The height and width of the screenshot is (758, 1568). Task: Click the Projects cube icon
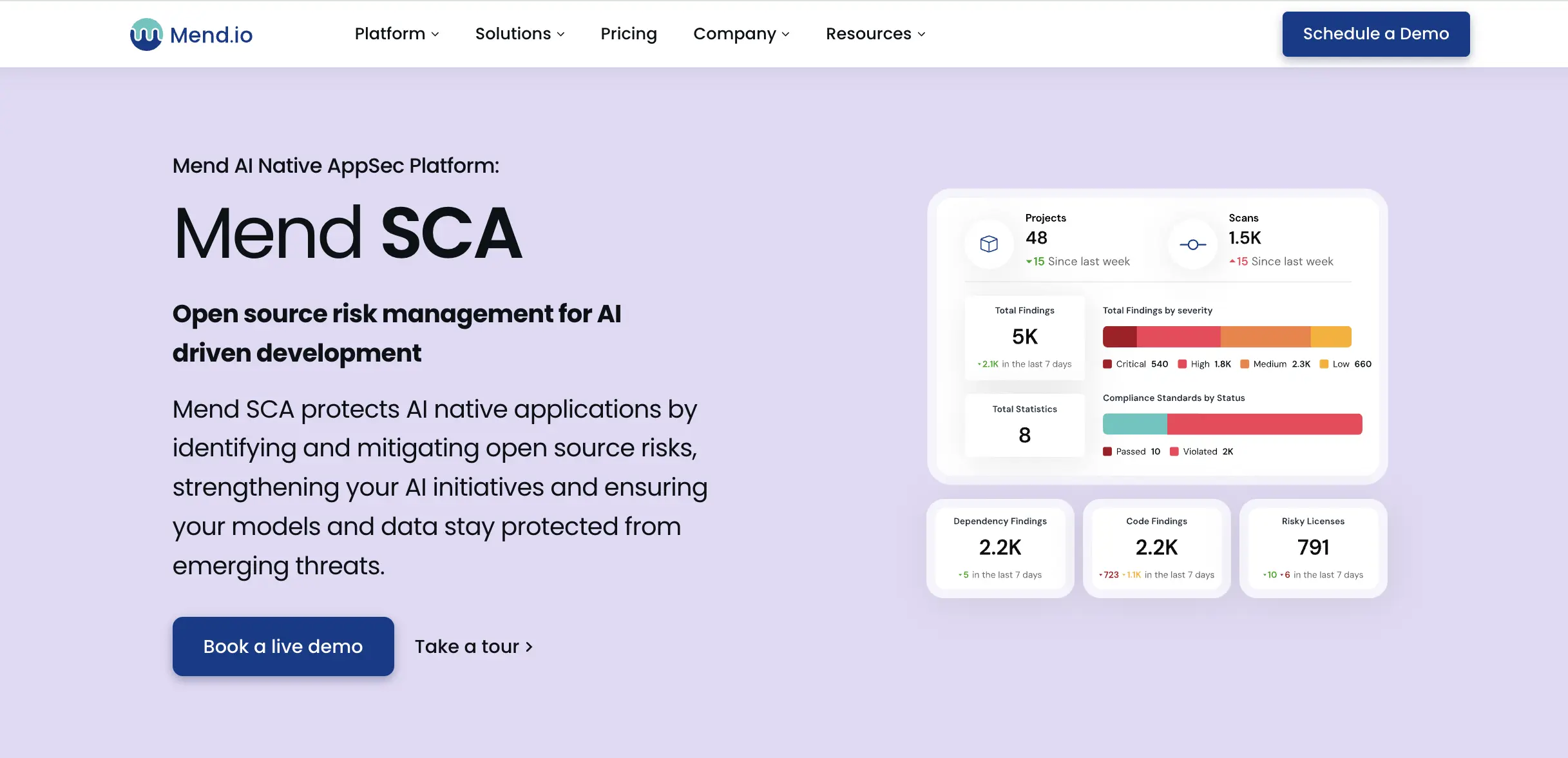[x=988, y=244]
